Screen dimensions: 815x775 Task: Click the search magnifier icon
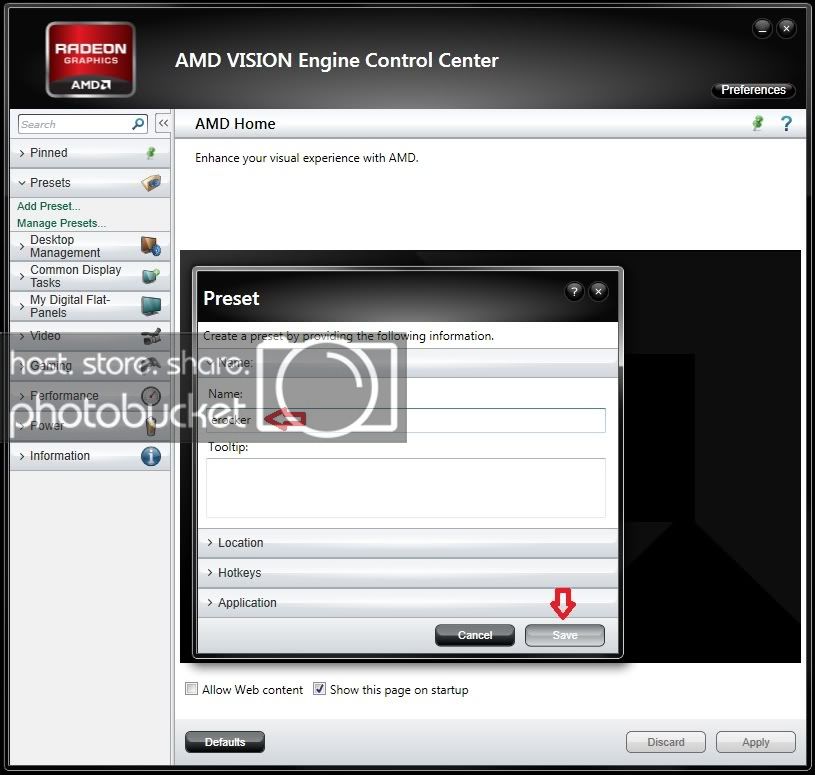pos(138,124)
